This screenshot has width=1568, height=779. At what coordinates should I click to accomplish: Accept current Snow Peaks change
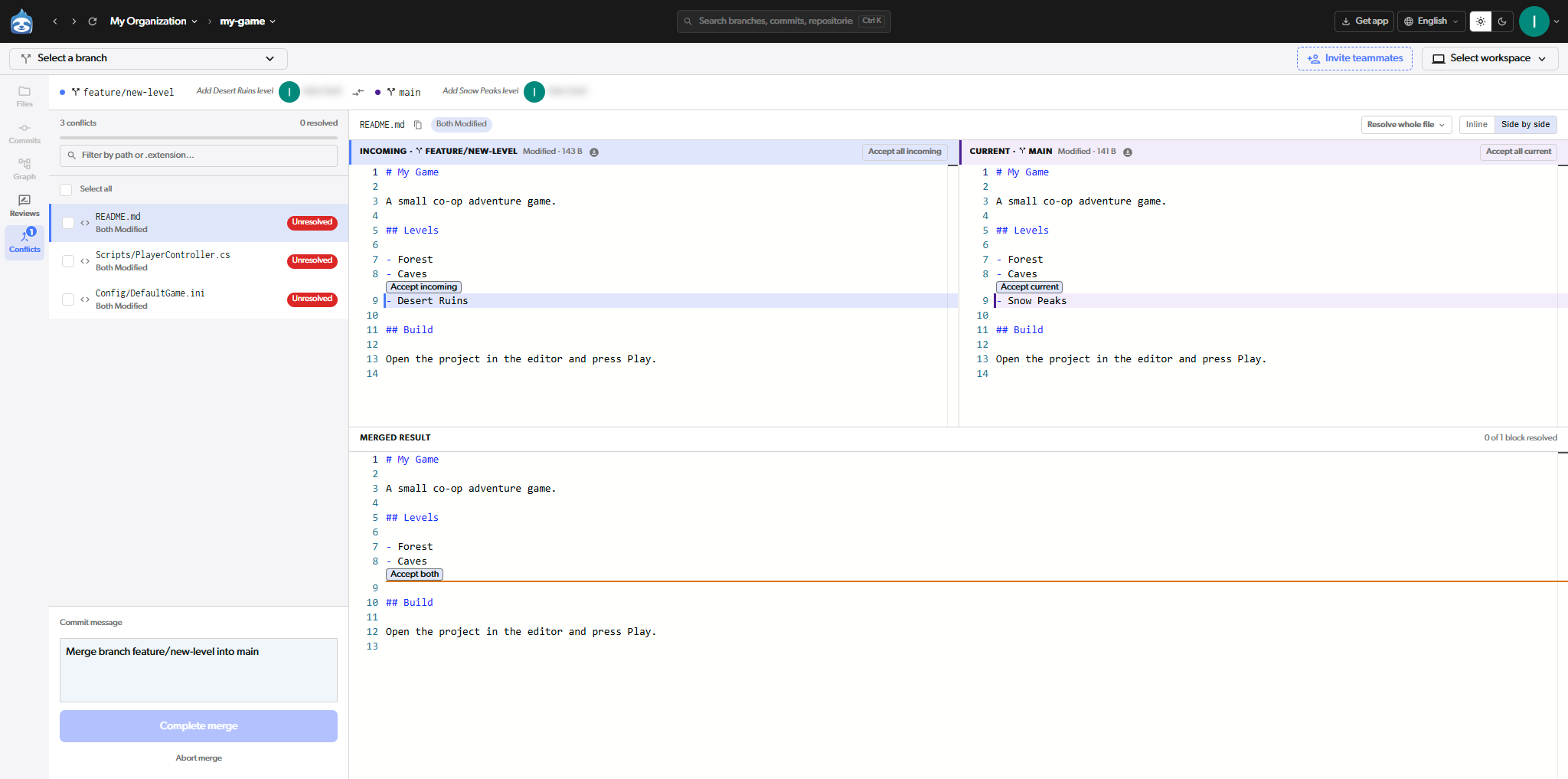pyautogui.click(x=1029, y=287)
